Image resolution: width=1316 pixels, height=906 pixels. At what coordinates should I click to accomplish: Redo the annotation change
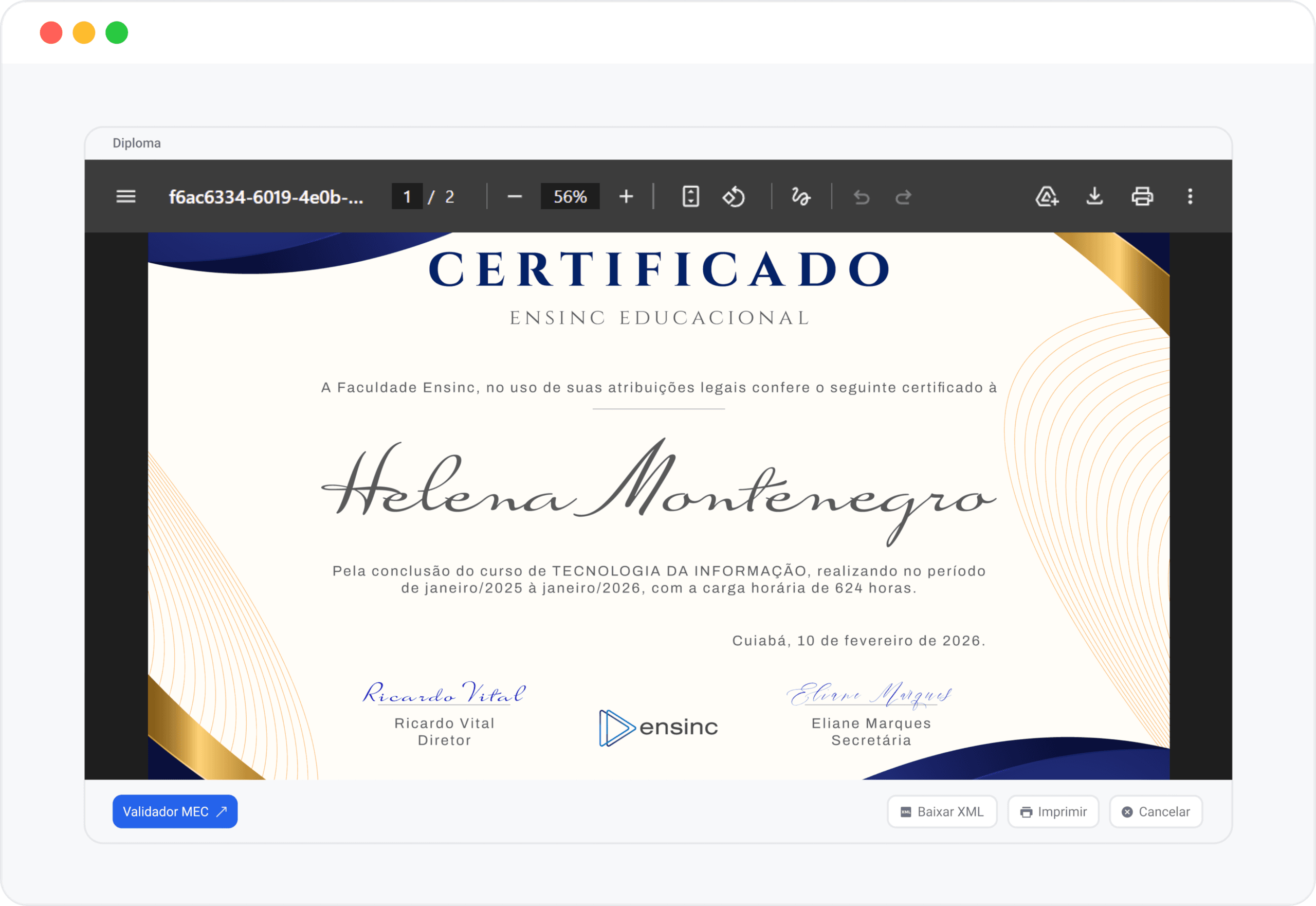click(903, 197)
